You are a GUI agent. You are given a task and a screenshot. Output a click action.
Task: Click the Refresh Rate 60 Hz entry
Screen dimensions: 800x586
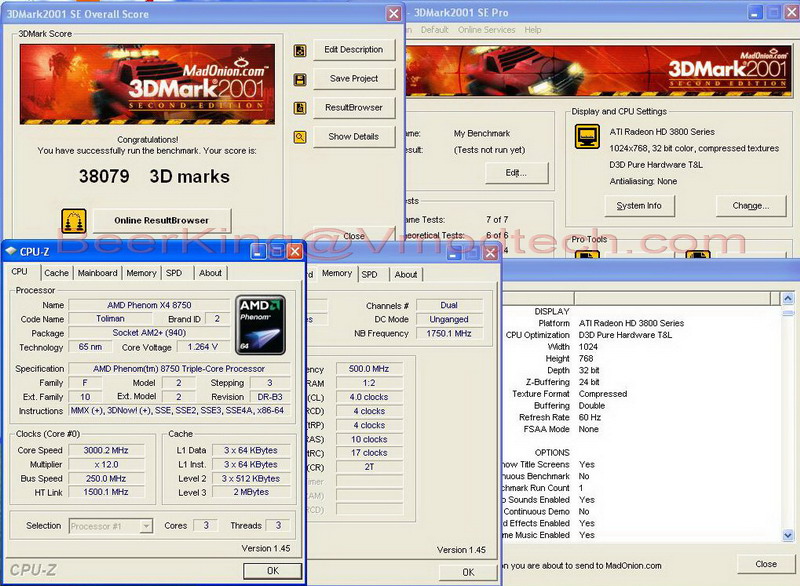[590, 417]
